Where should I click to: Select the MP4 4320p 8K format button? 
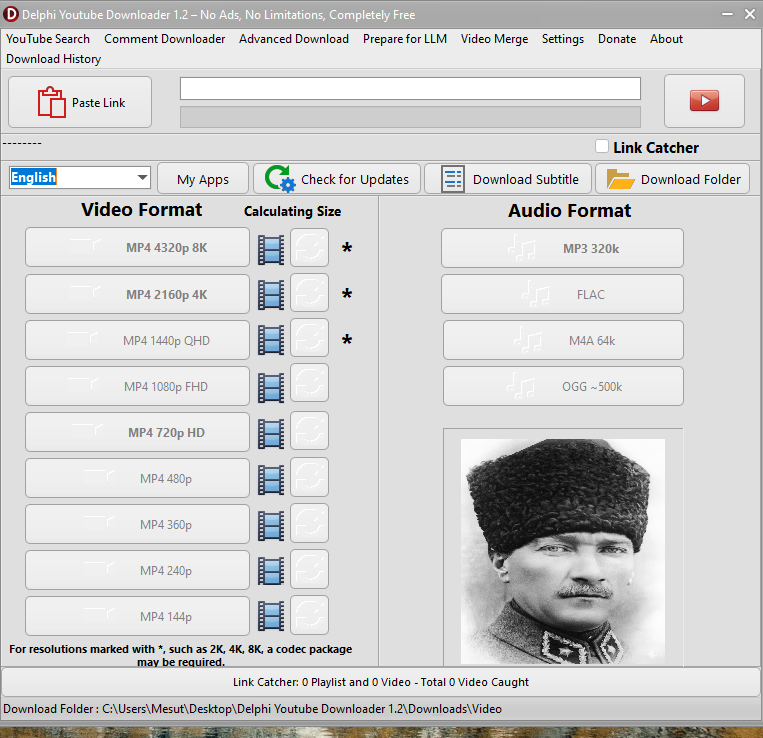point(137,247)
